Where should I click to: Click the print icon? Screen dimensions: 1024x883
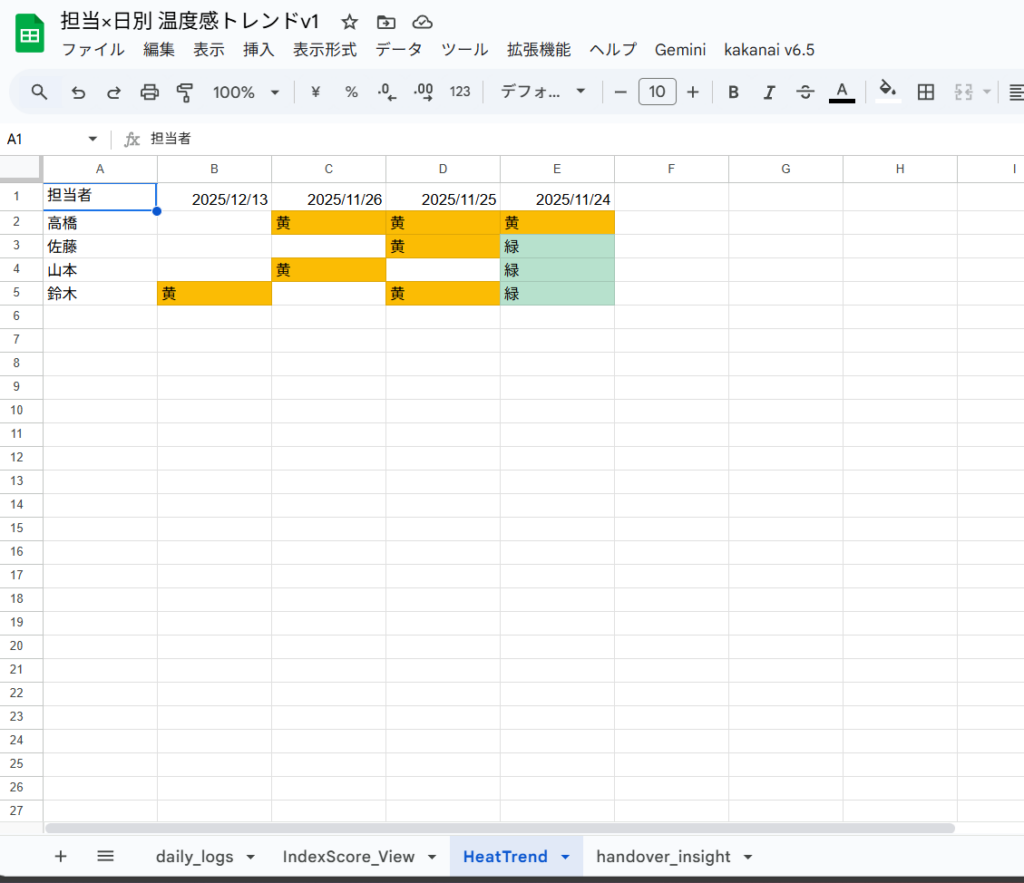(149, 92)
